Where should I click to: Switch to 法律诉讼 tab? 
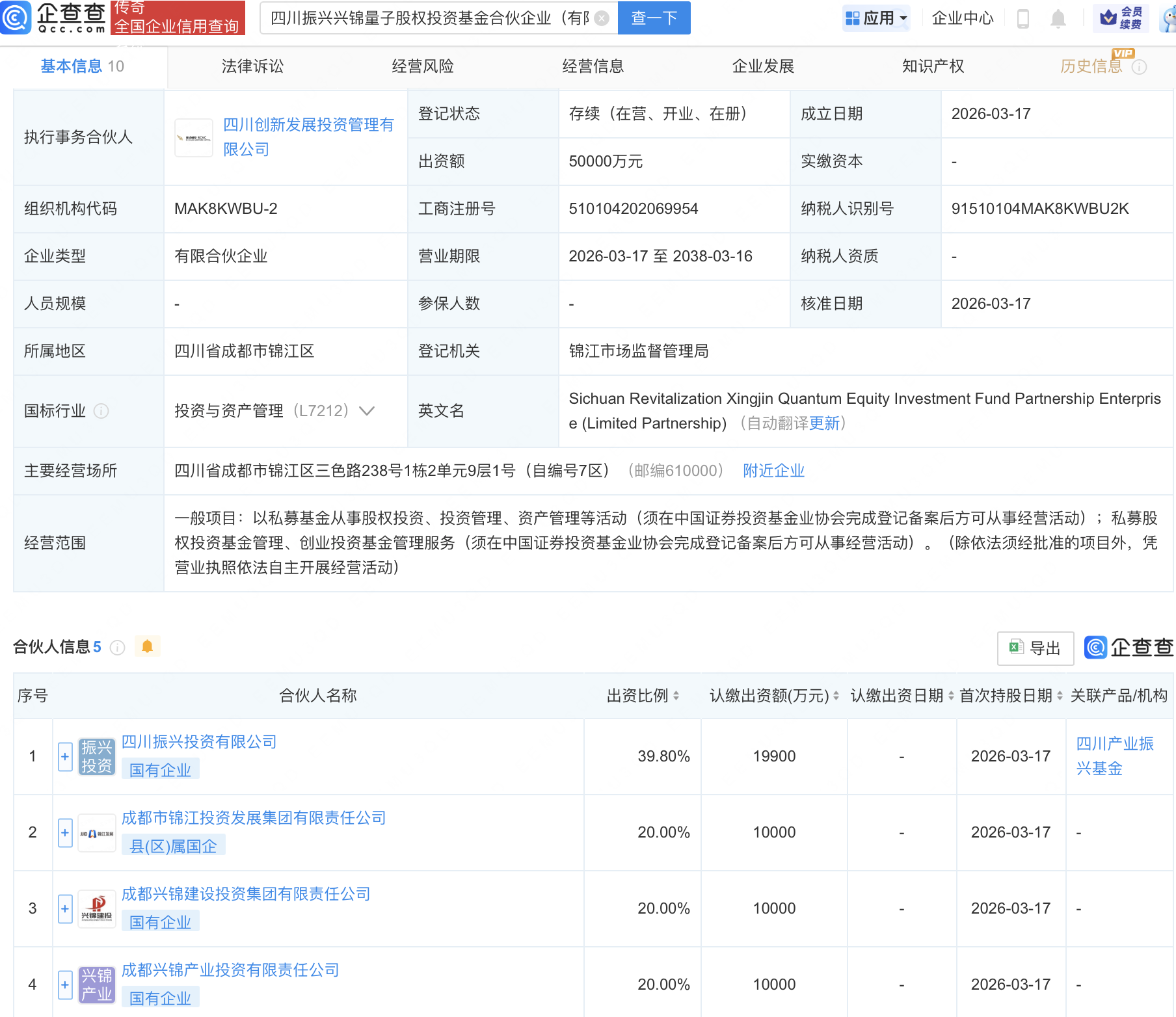coord(252,66)
